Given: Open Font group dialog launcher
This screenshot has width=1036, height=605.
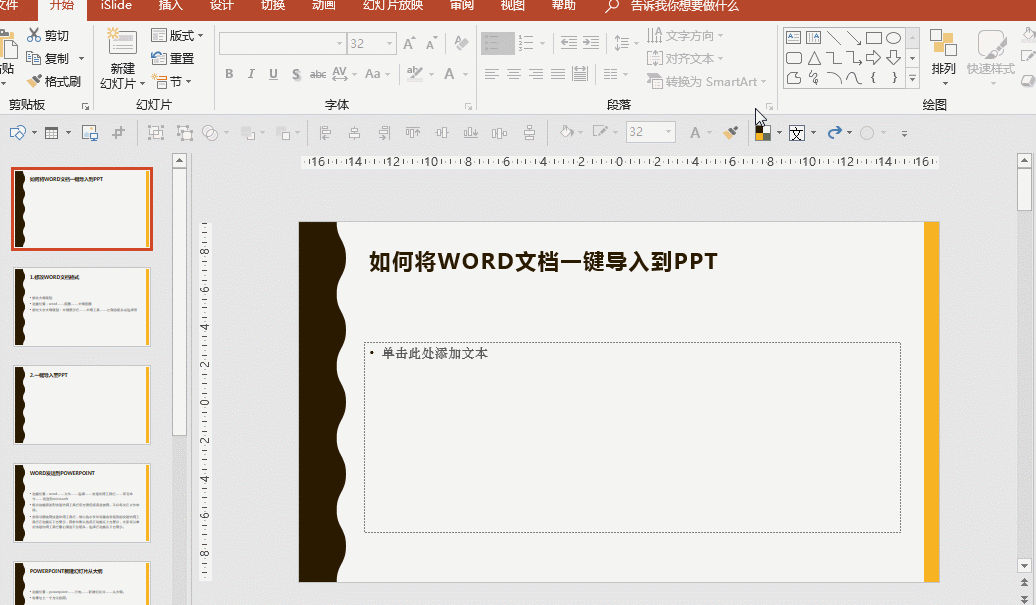Looking at the screenshot, I should click(468, 106).
